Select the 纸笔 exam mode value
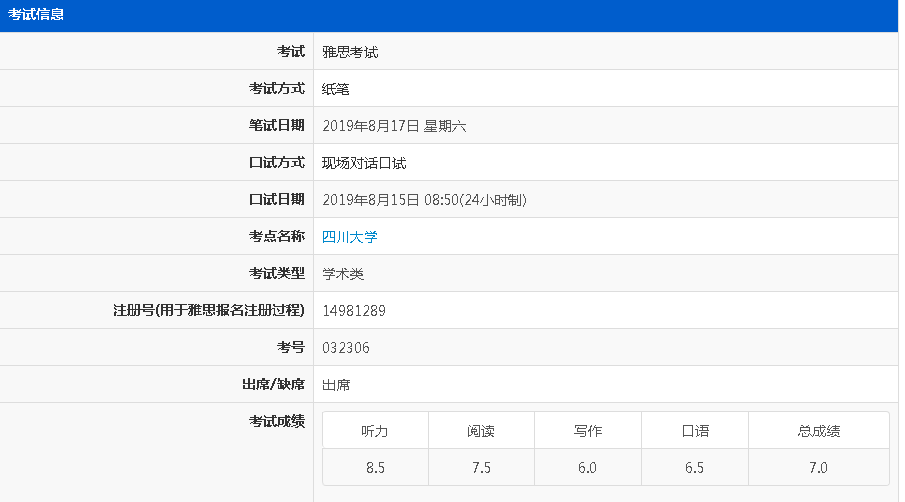This screenshot has height=502, width=905. coord(335,89)
